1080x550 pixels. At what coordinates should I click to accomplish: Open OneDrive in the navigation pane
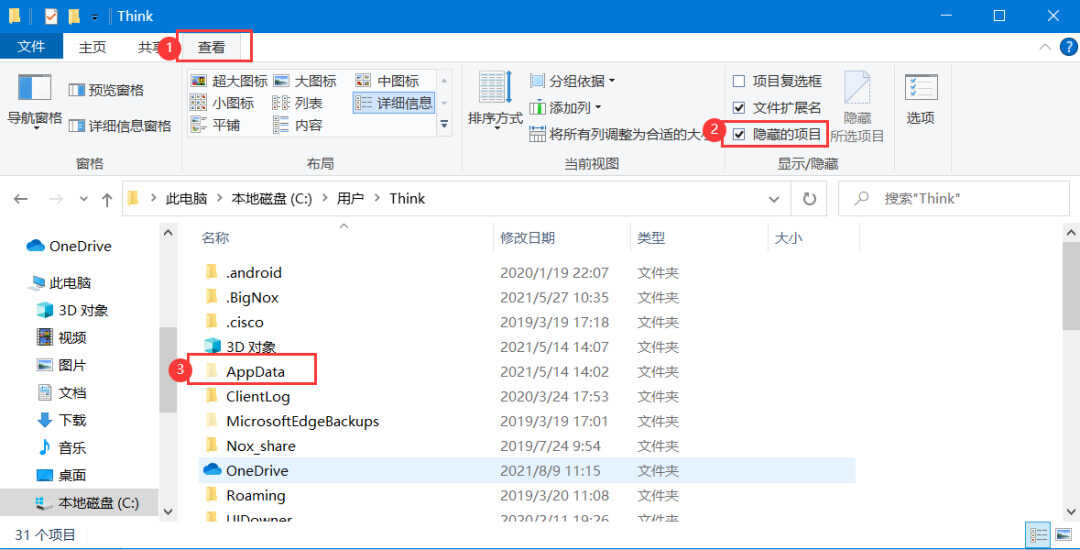69,246
